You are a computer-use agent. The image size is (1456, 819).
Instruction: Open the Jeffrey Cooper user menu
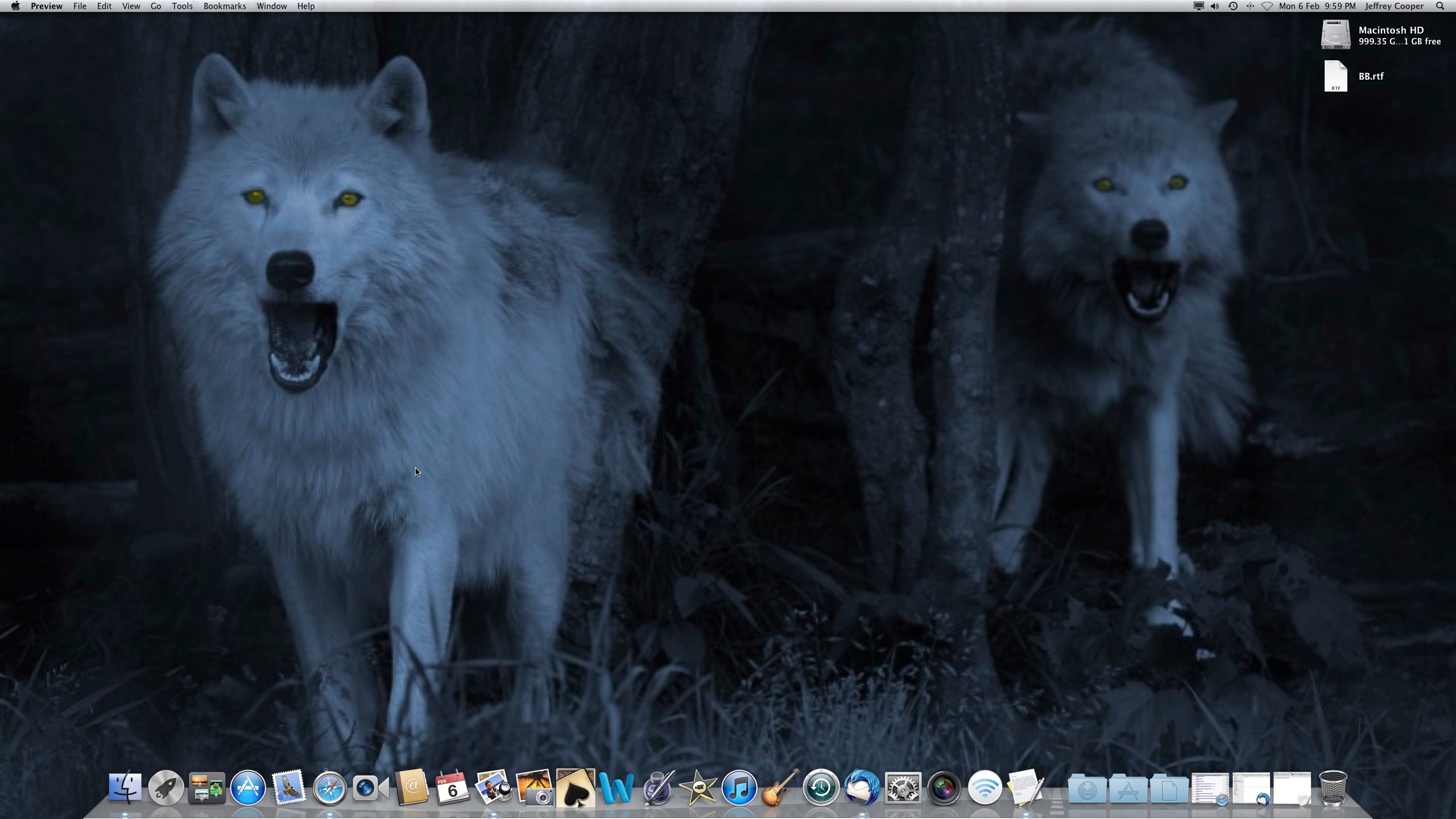point(1394,6)
